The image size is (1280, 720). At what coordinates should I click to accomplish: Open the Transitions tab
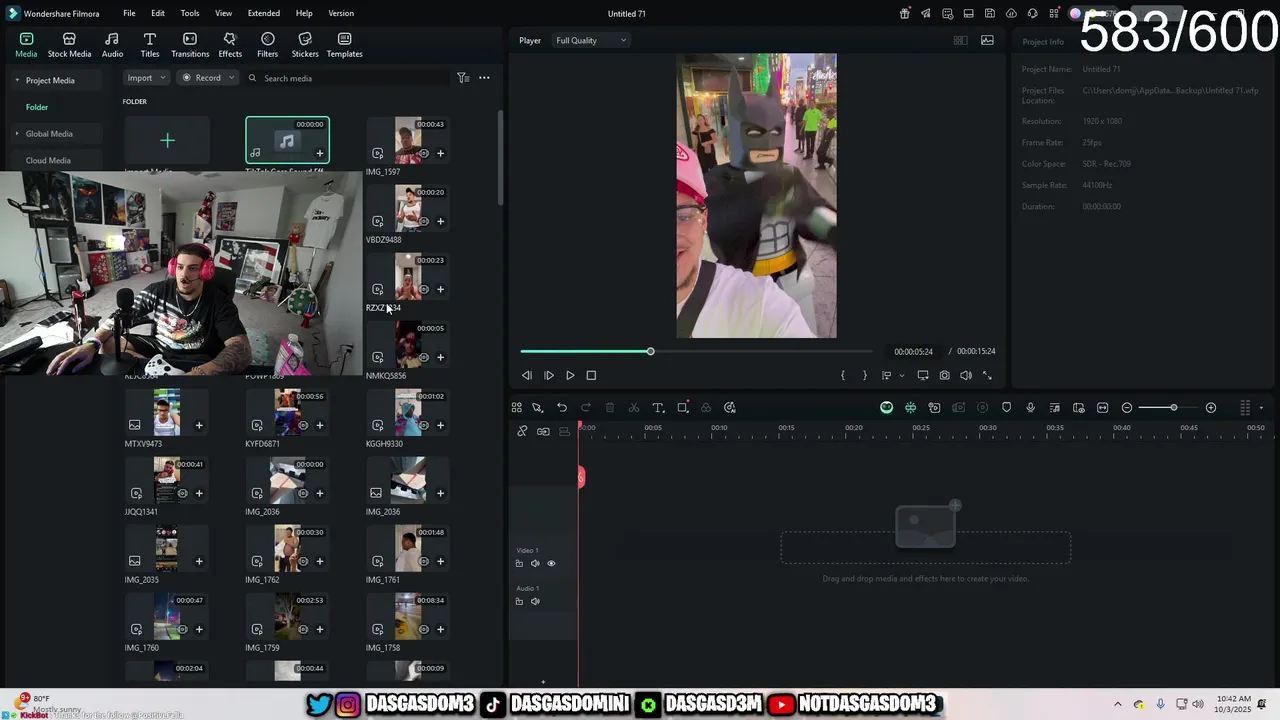(x=190, y=45)
